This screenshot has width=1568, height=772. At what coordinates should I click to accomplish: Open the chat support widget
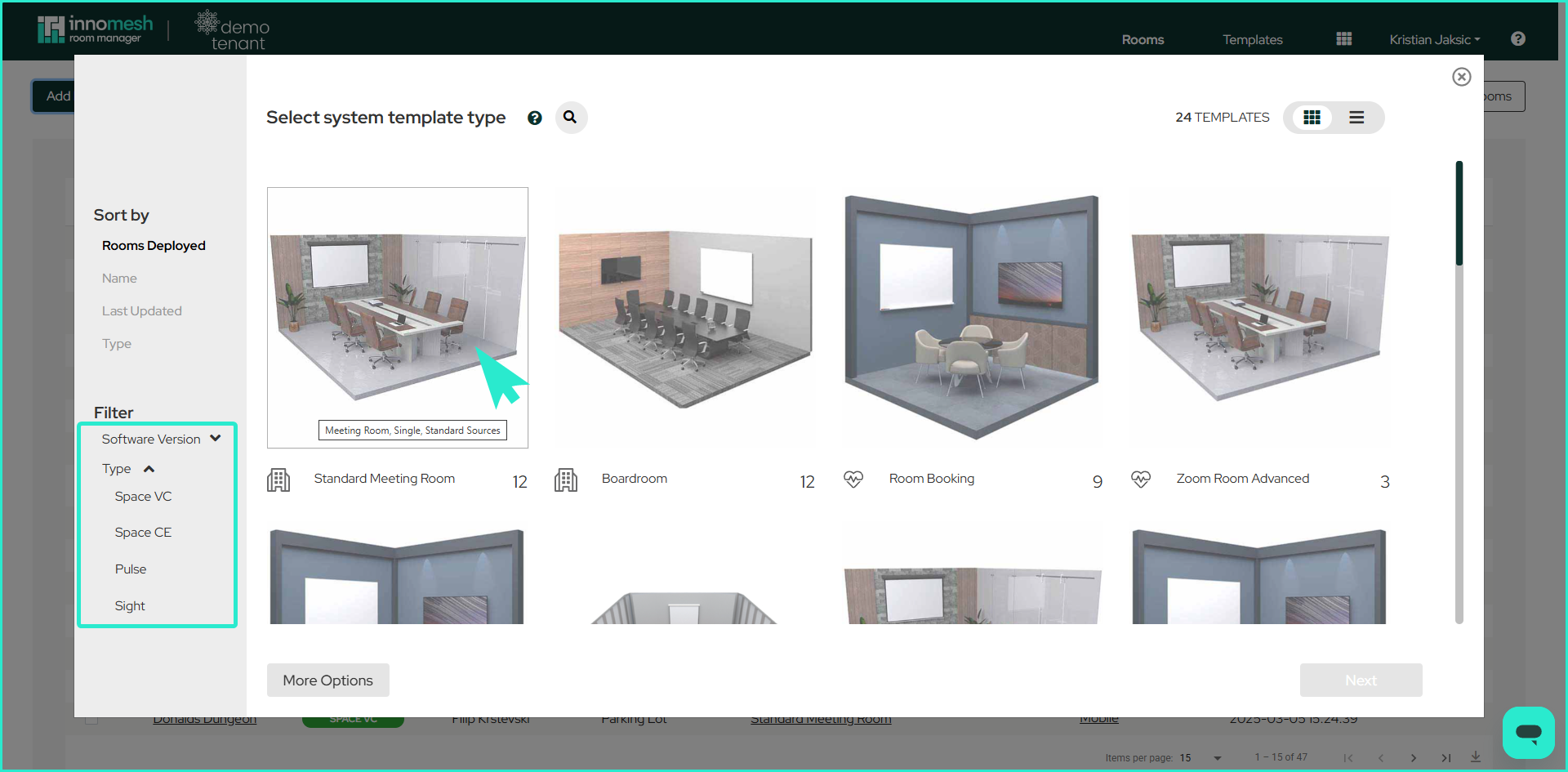pos(1529,733)
